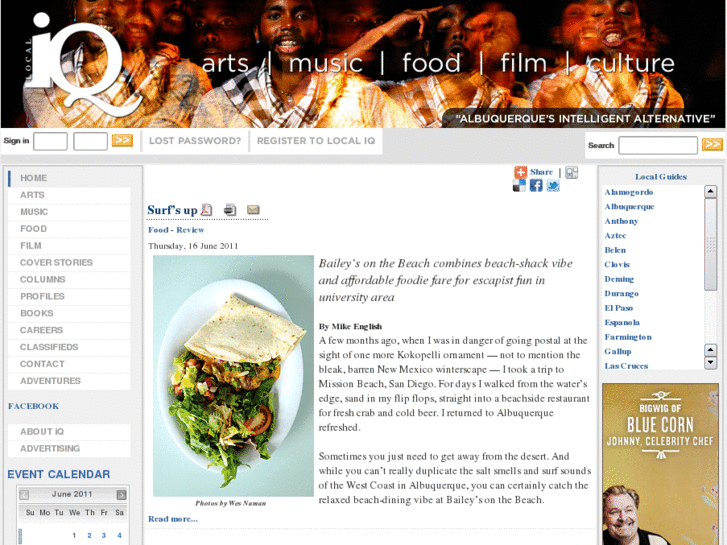This screenshot has width=727, height=545.
Task: Select June 2 in event calendar
Action: click(x=89, y=536)
